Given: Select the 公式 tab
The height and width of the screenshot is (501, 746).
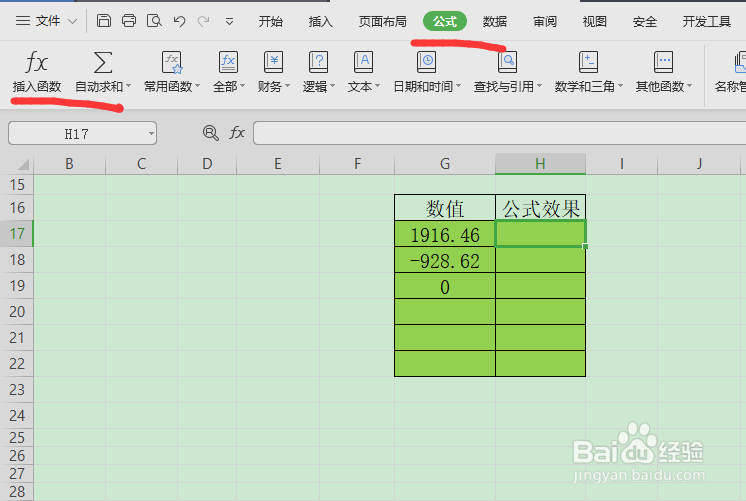Looking at the screenshot, I should [x=445, y=21].
